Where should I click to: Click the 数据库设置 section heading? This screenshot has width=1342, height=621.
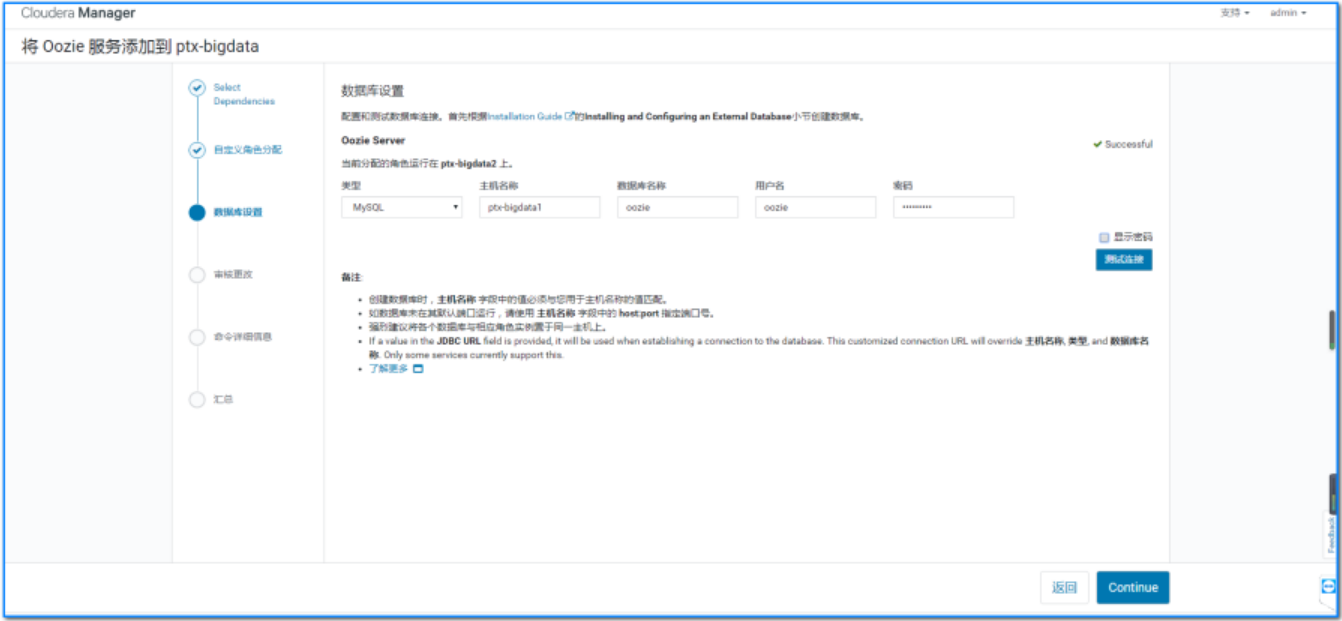tap(372, 91)
